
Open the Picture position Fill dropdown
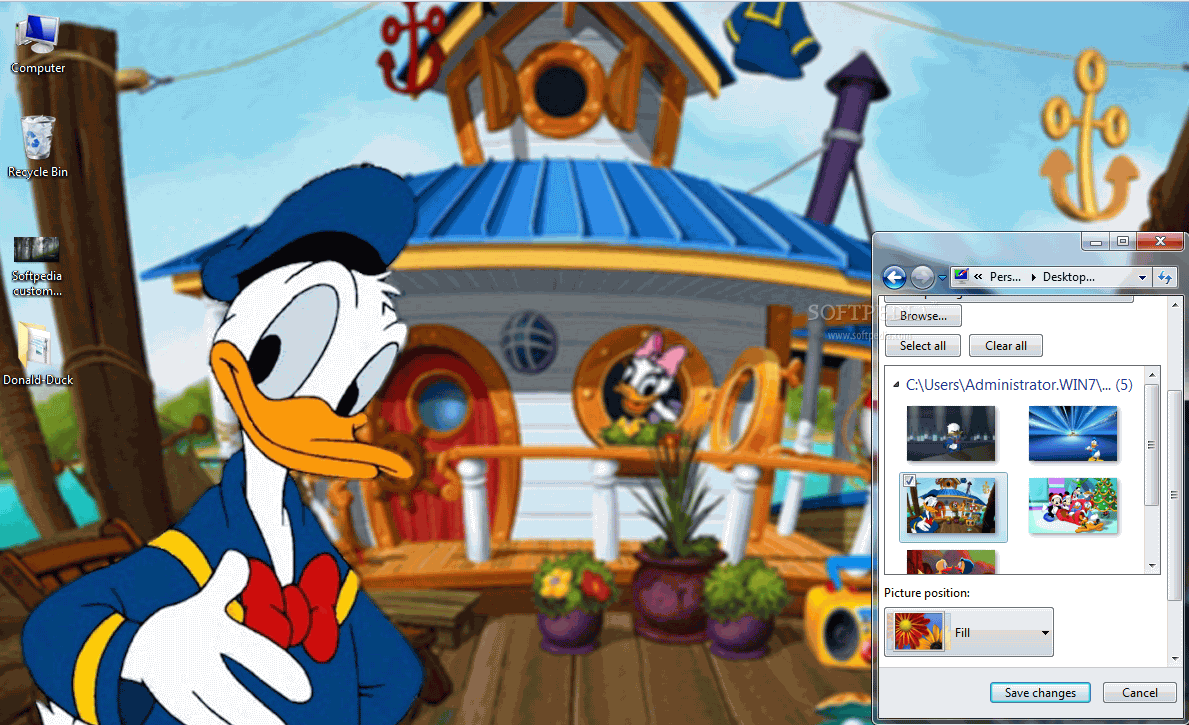point(969,632)
